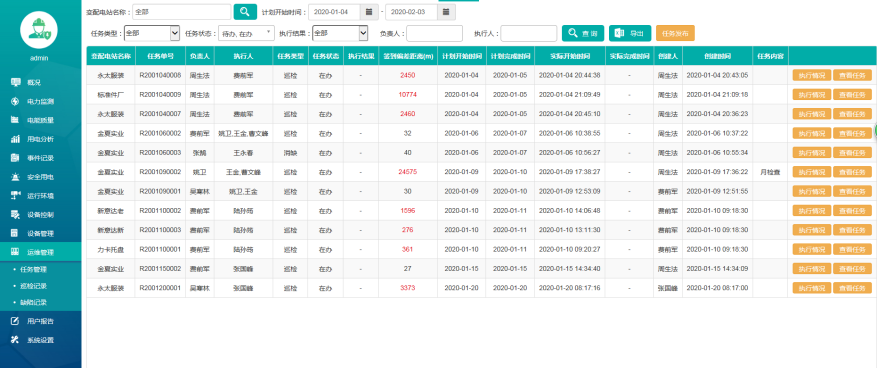Open the 任务类型 task type dropdown
The image size is (877, 368).
click(x=151, y=33)
